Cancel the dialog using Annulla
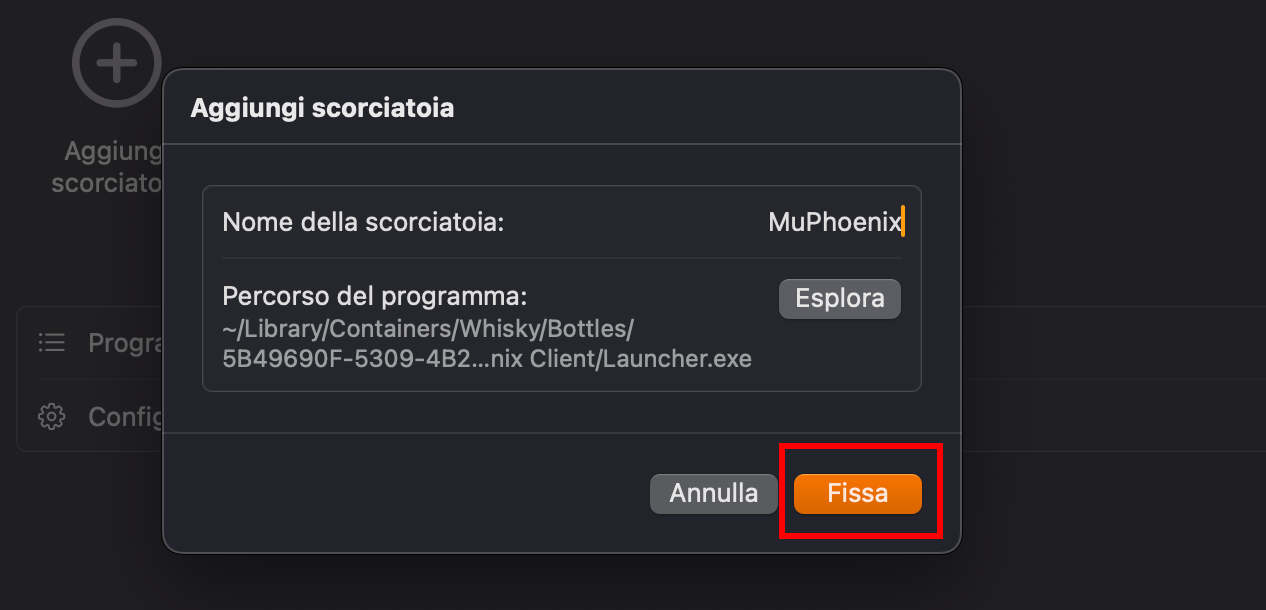The height and width of the screenshot is (610, 1266). [714, 494]
